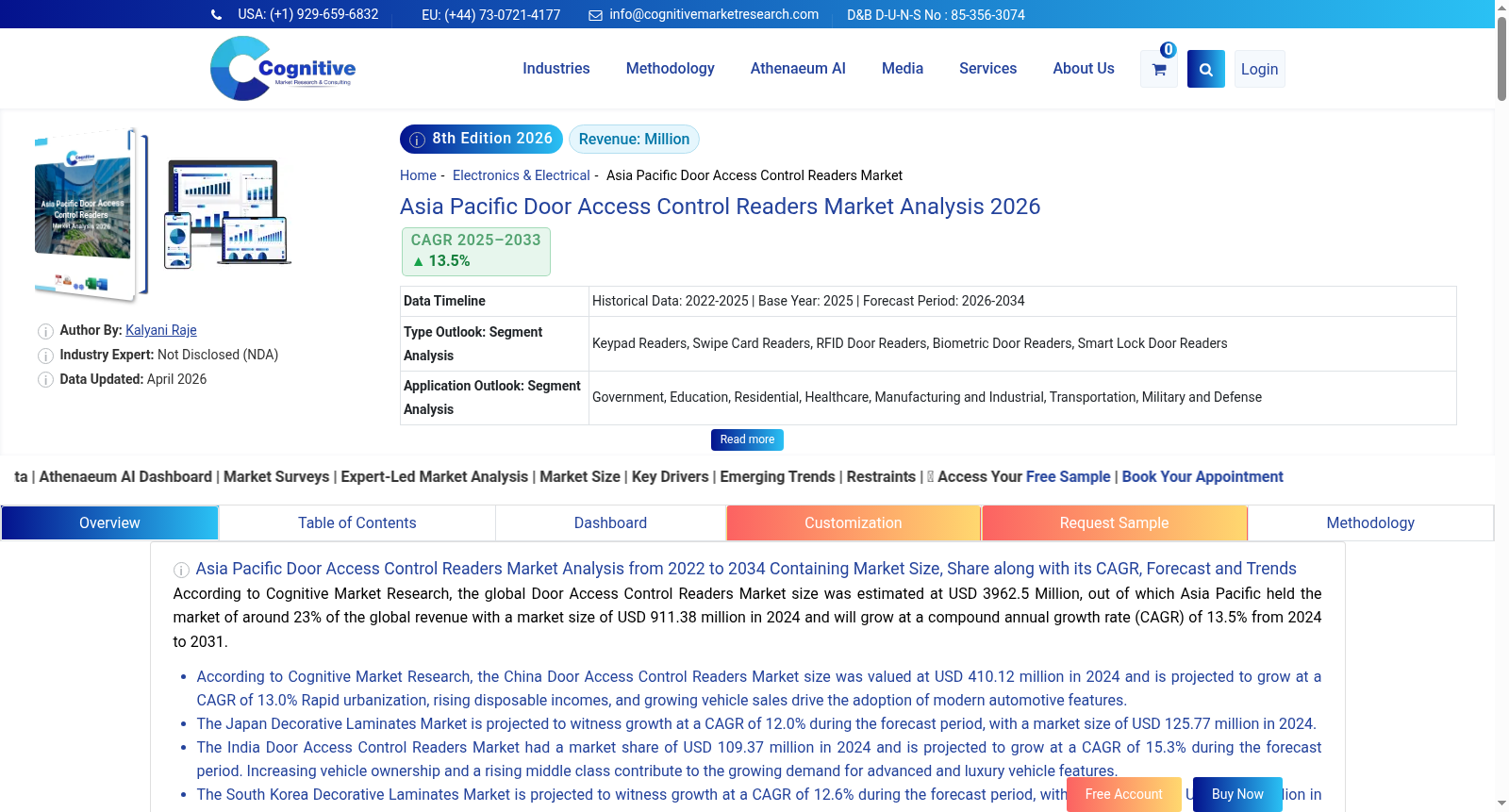This screenshot has height=812, width=1509.
Task: Click the Buy Now button
Action: [1237, 794]
